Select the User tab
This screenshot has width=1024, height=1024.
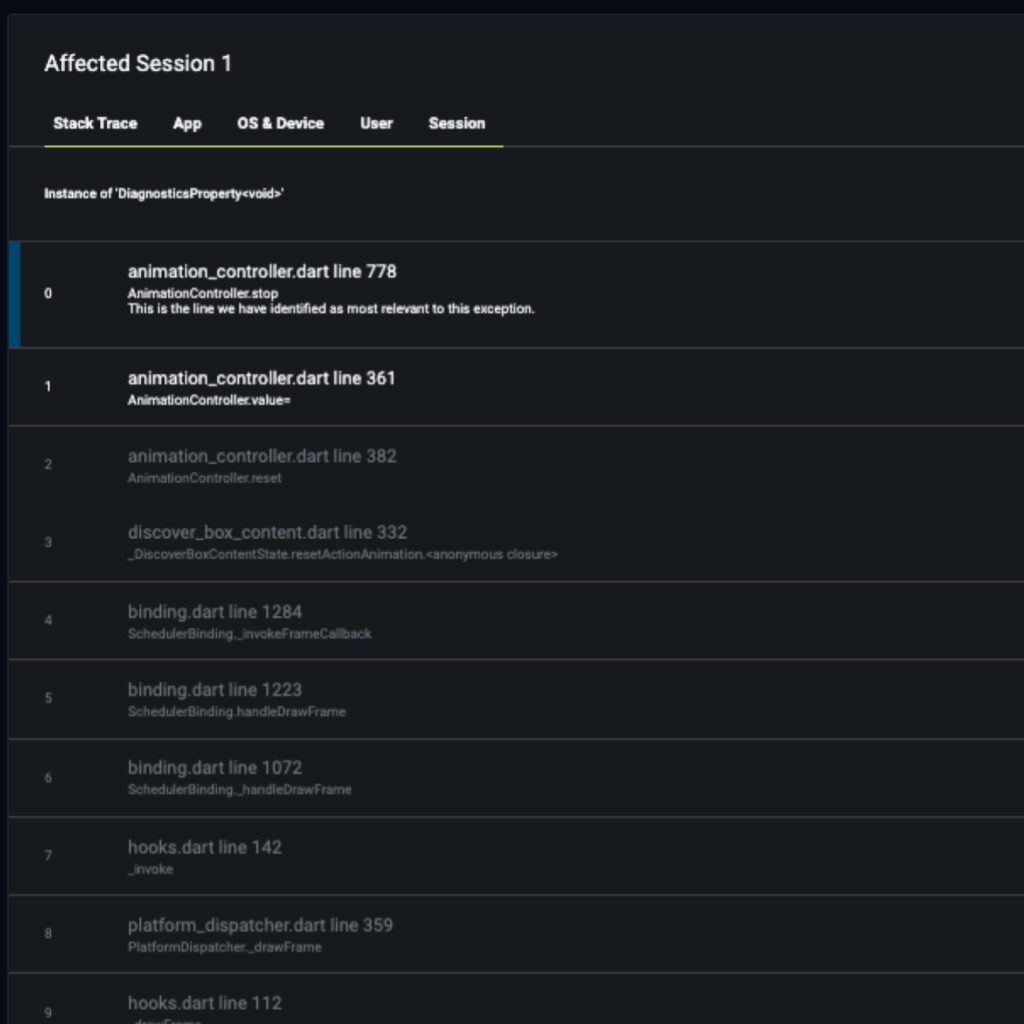tap(375, 123)
